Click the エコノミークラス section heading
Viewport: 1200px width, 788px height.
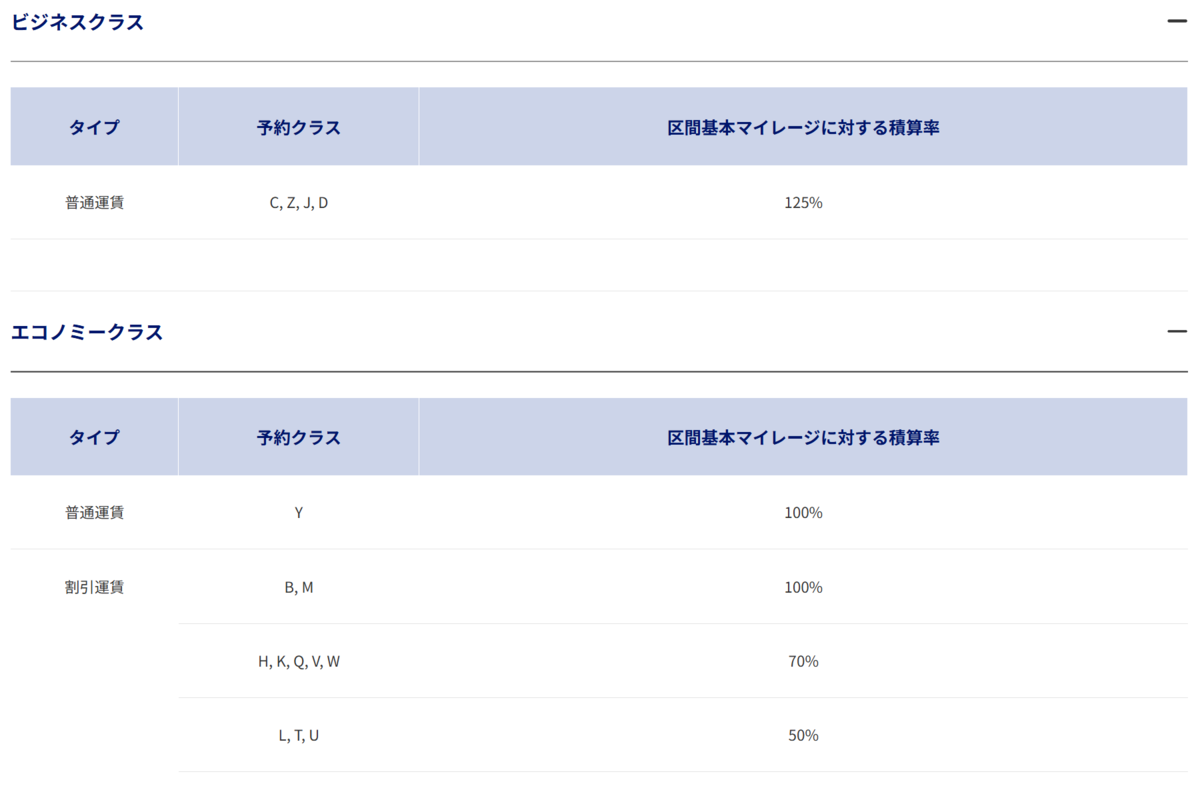(x=87, y=332)
